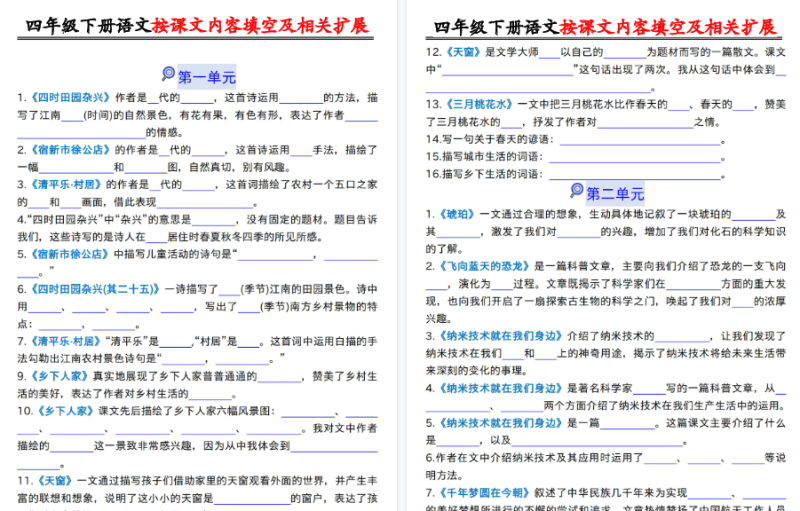The height and width of the screenshot is (511, 800).
Task: Click 《四时田园杂兴》 in item 1
Action: coord(69,97)
